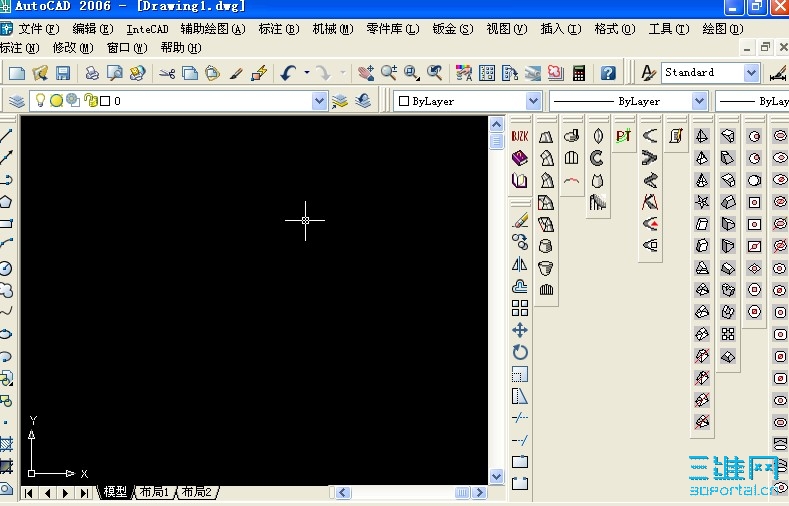Select the Match Properties brush icon
Image resolution: width=789 pixels, height=506 pixels.
235,73
